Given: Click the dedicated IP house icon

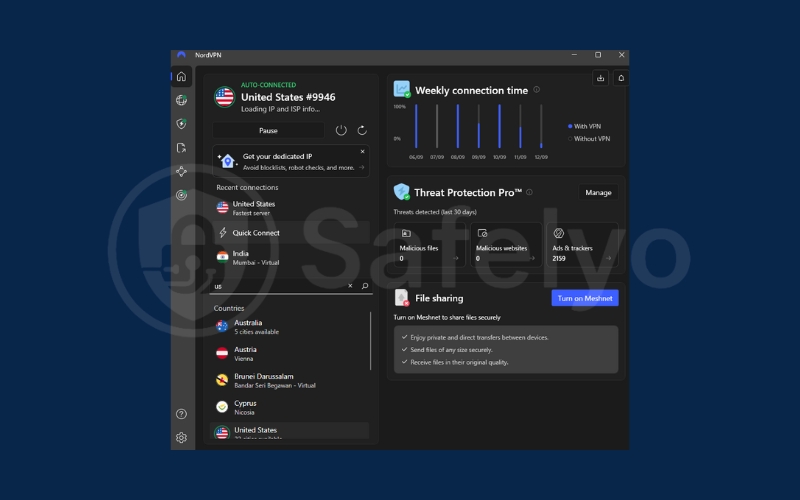Looking at the screenshot, I should [x=227, y=161].
